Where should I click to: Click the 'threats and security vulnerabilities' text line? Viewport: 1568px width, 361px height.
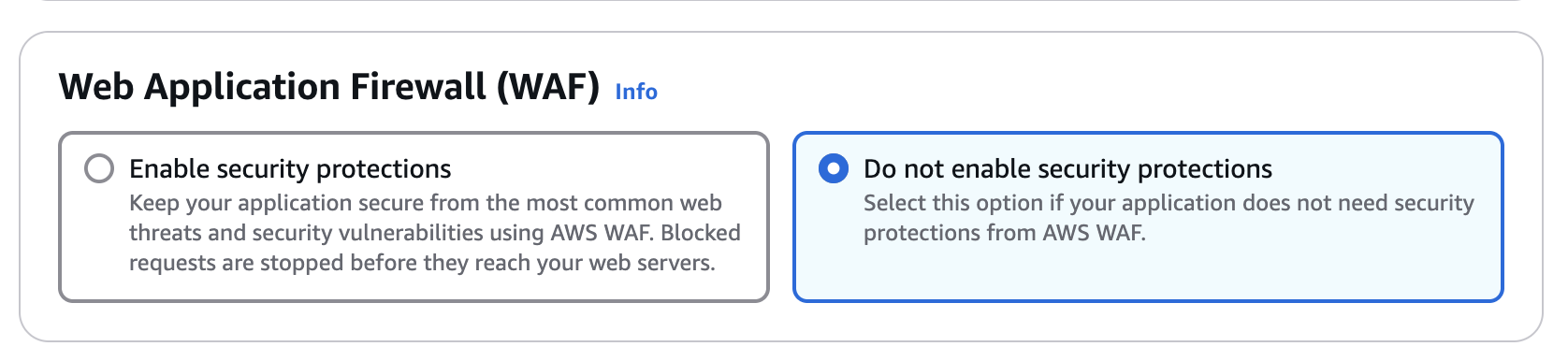[x=435, y=233]
